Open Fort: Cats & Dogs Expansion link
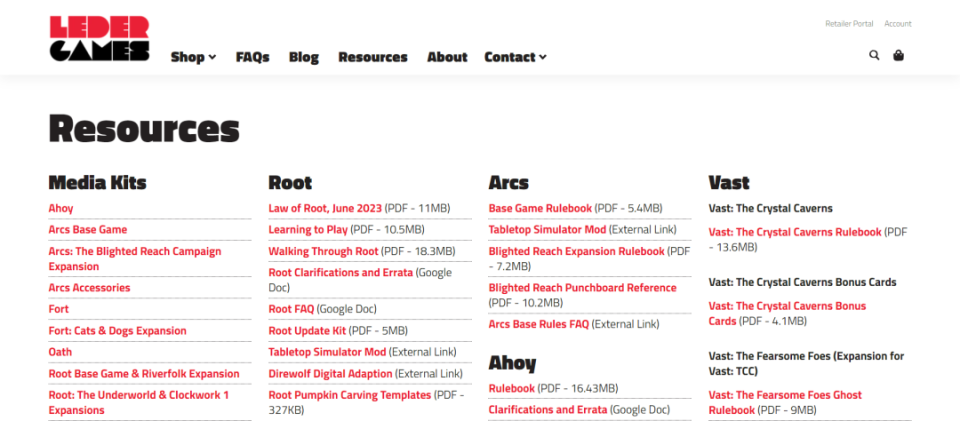This screenshot has height=421, width=960. click(x=118, y=331)
